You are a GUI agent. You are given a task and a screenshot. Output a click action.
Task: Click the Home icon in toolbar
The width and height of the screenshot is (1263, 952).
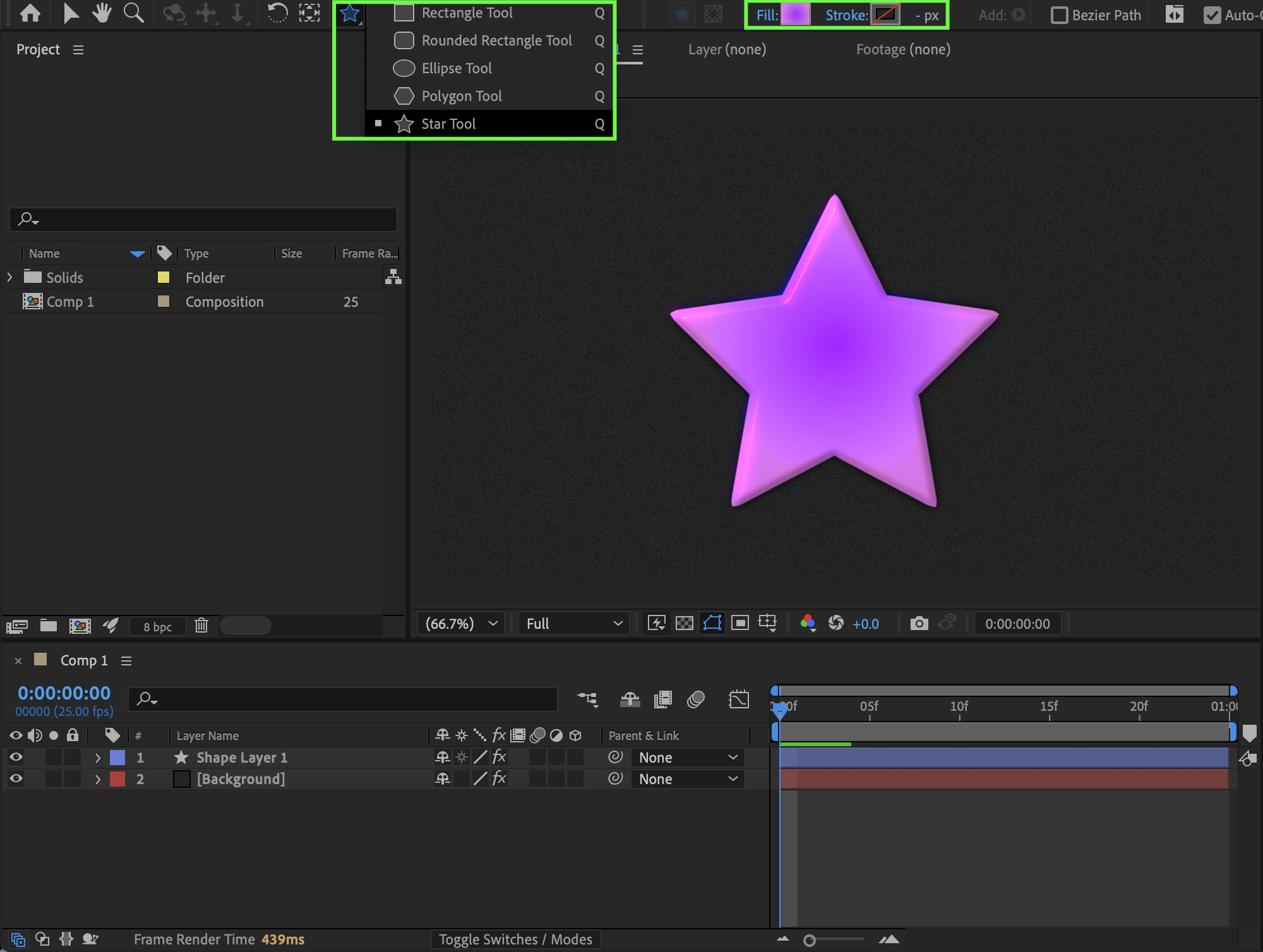point(30,13)
